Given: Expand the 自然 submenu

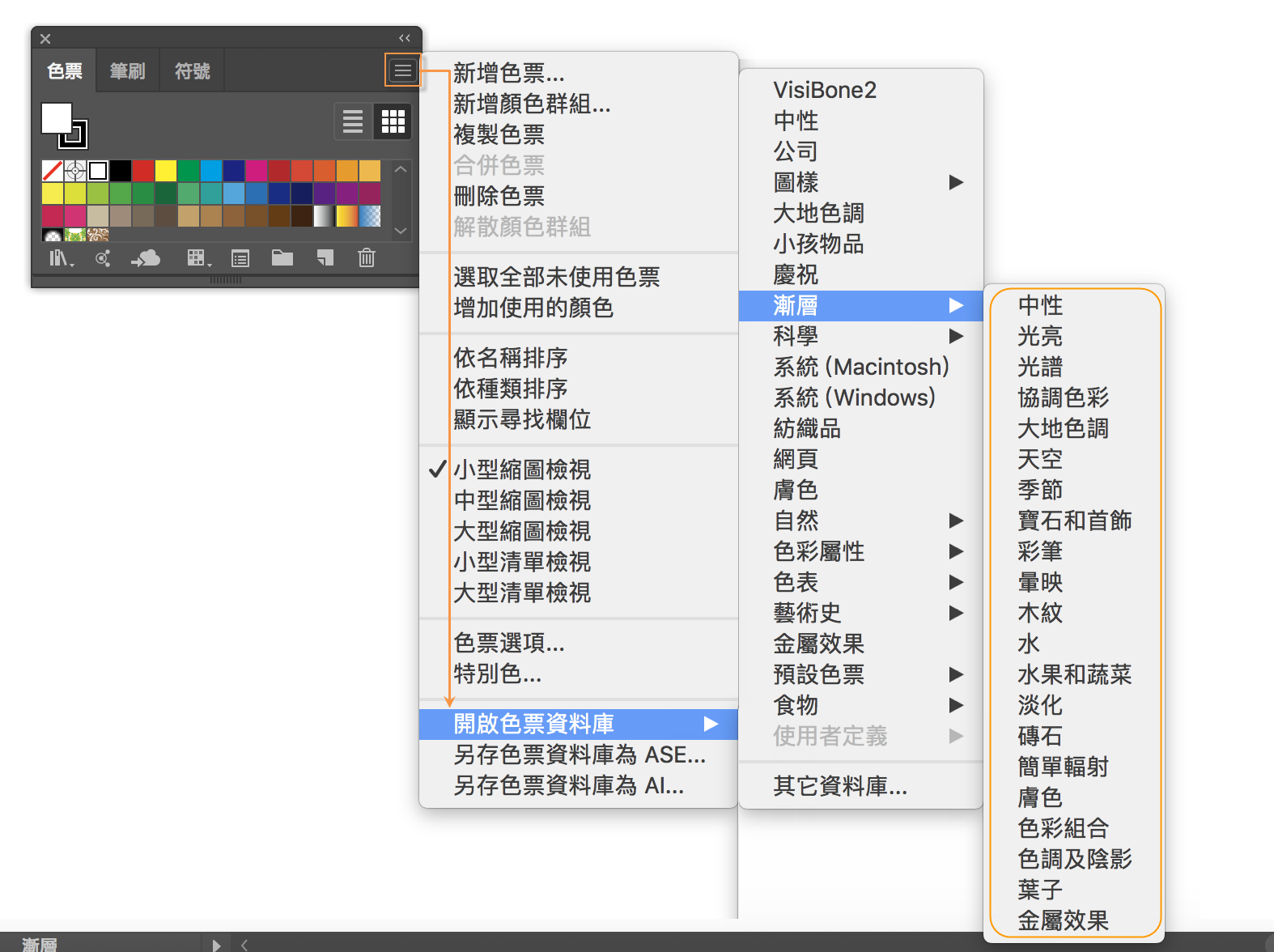Looking at the screenshot, I should 861,521.
